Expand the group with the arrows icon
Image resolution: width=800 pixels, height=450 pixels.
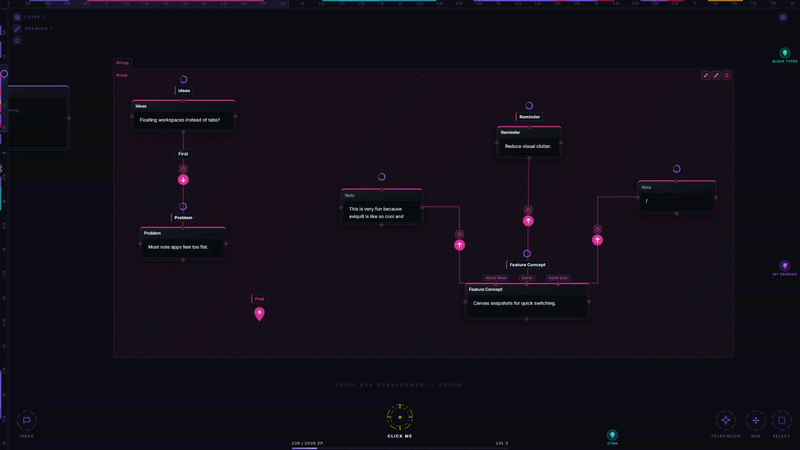coord(706,76)
